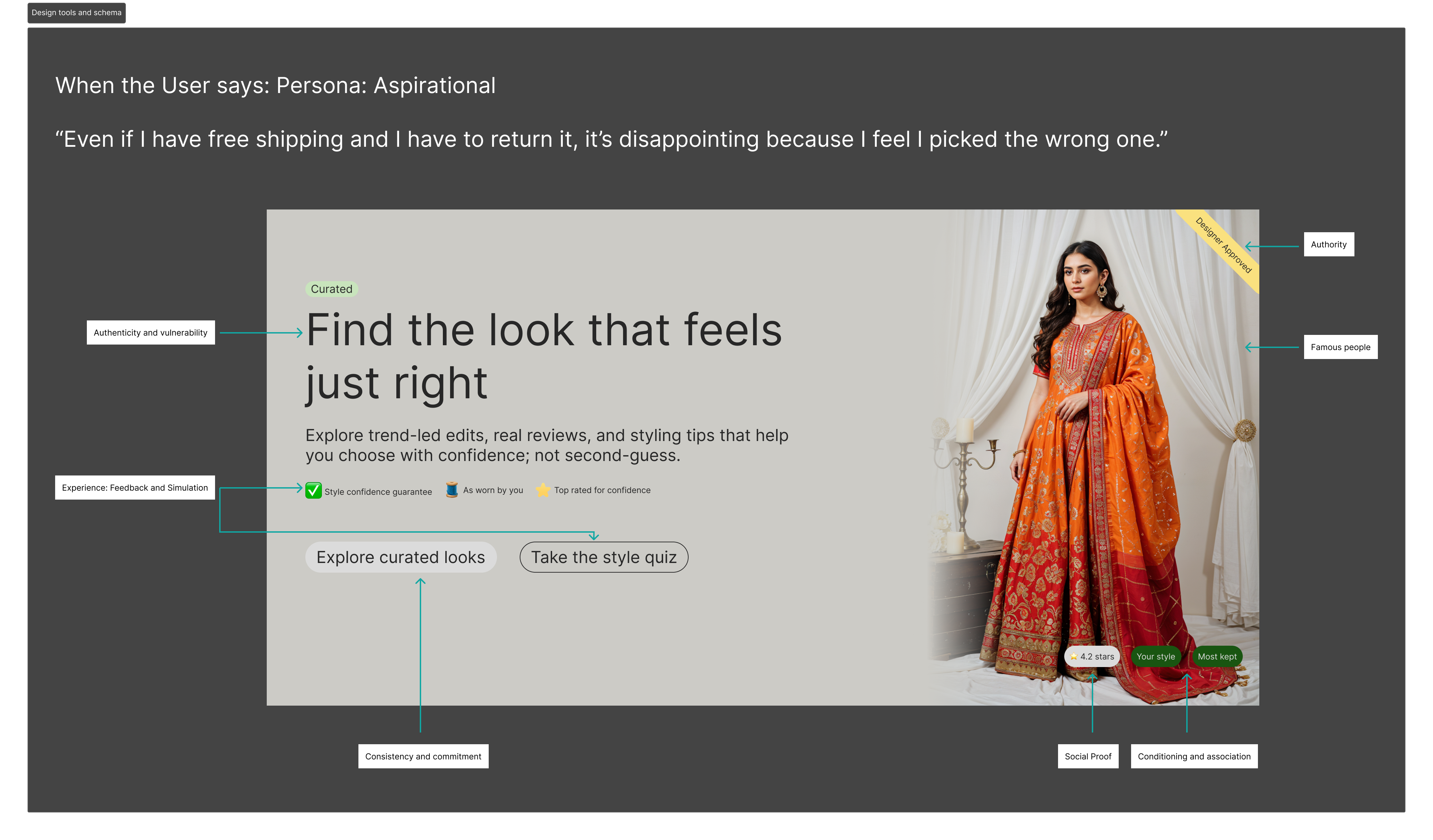This screenshot has width=1433, height=840.
Task: Click the Social Proof annotation label
Action: 1088,757
